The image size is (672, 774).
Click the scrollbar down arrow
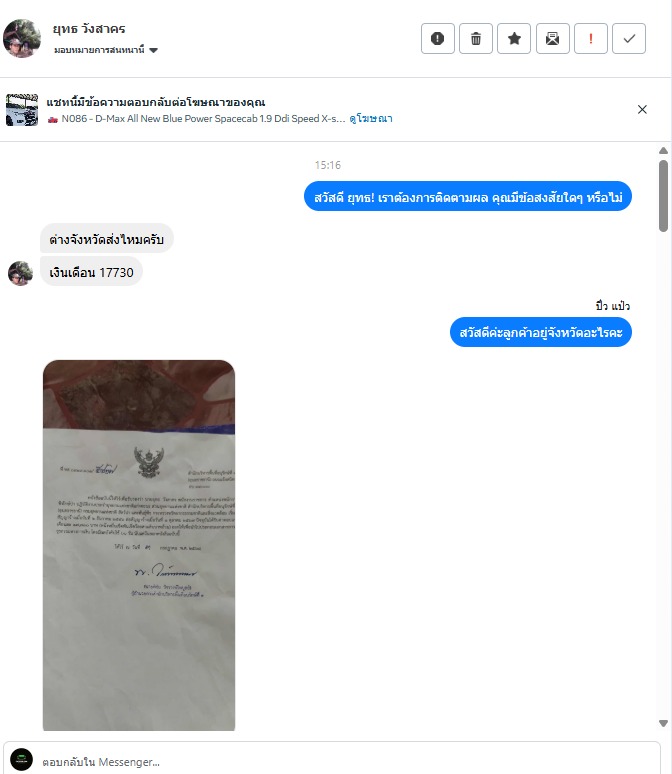tap(664, 723)
